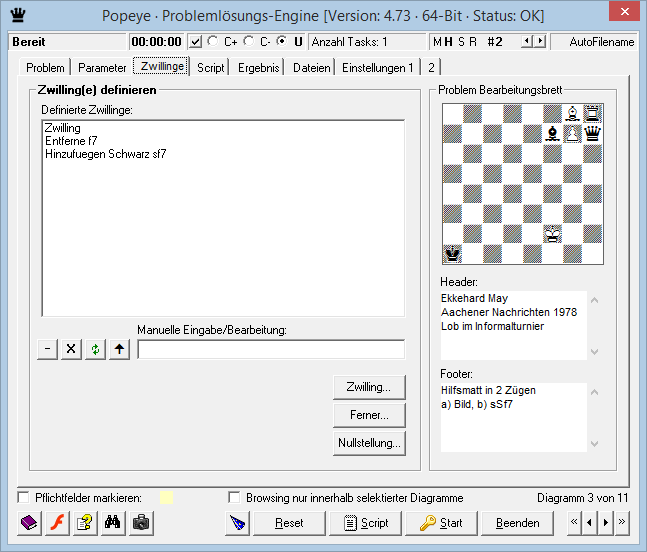Click the M stipulation letter

point(437,42)
